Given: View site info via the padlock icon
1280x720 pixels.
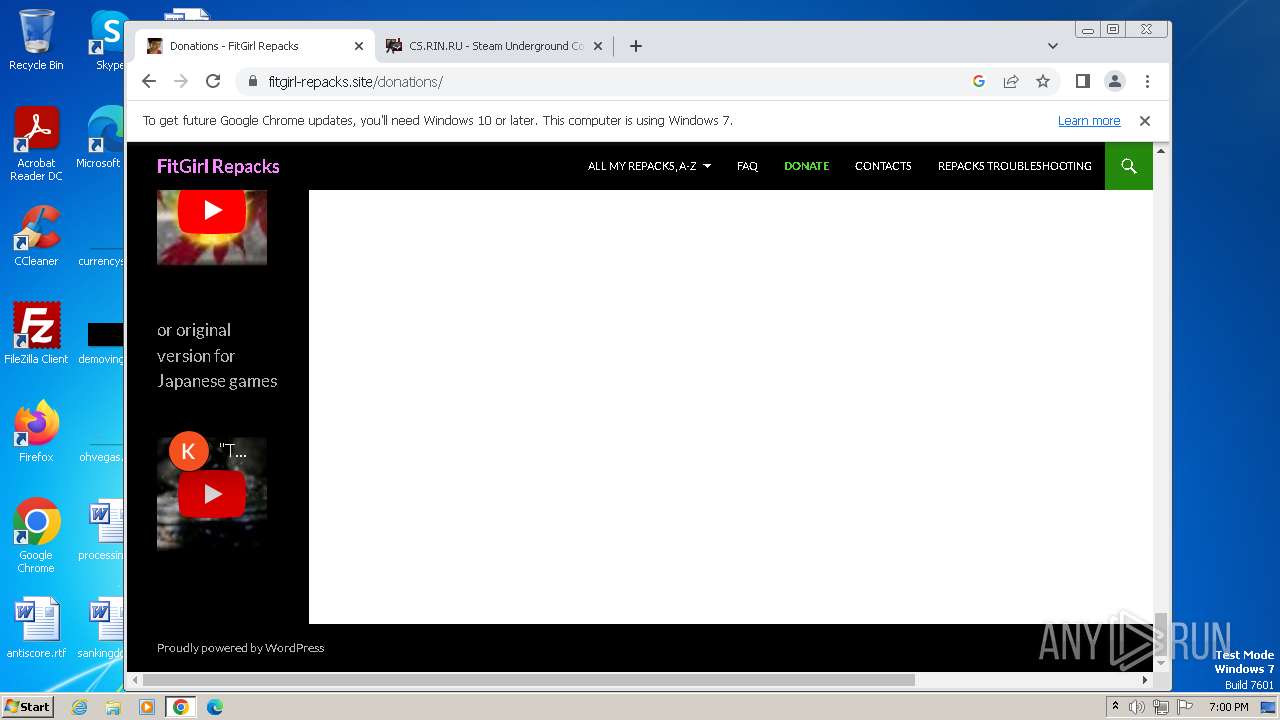Looking at the screenshot, I should point(252,81).
